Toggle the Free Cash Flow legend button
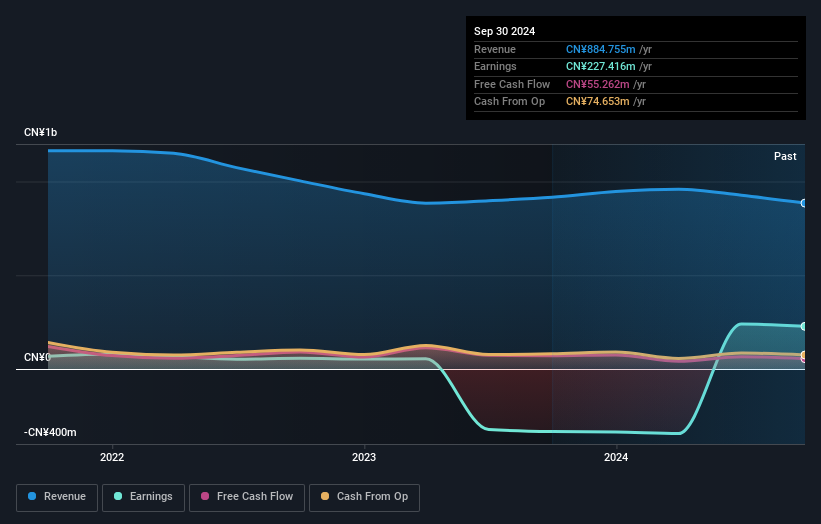The image size is (821, 524). point(247,497)
